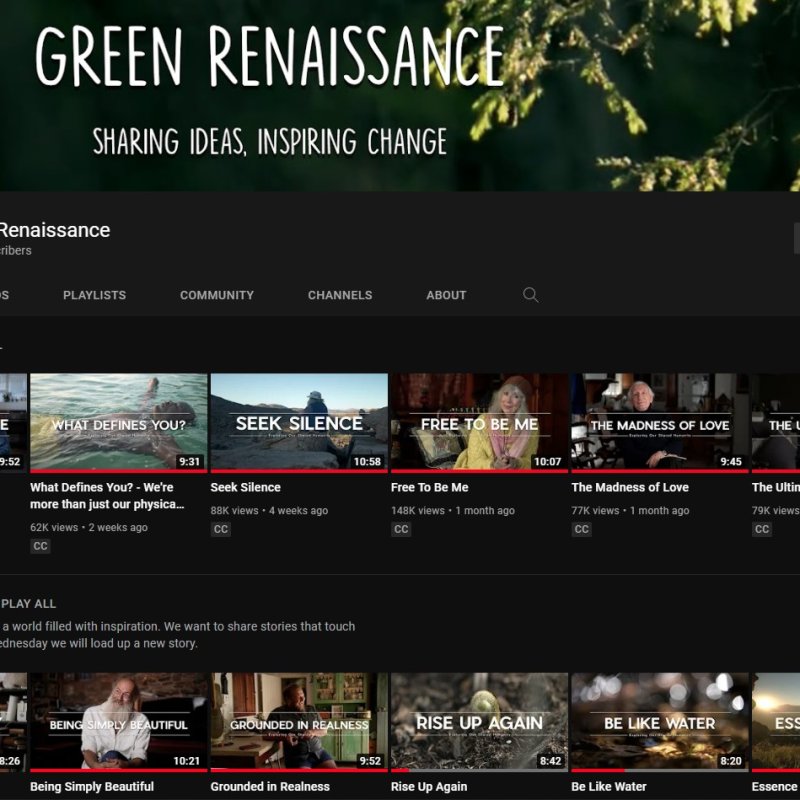Open the About tab

point(446,295)
